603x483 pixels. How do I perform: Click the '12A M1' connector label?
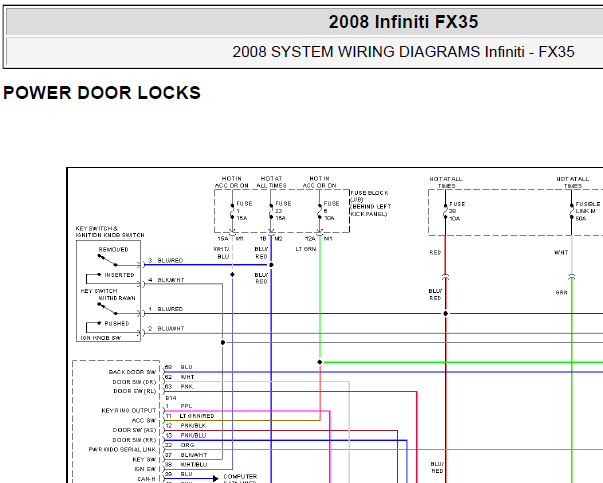(319, 239)
